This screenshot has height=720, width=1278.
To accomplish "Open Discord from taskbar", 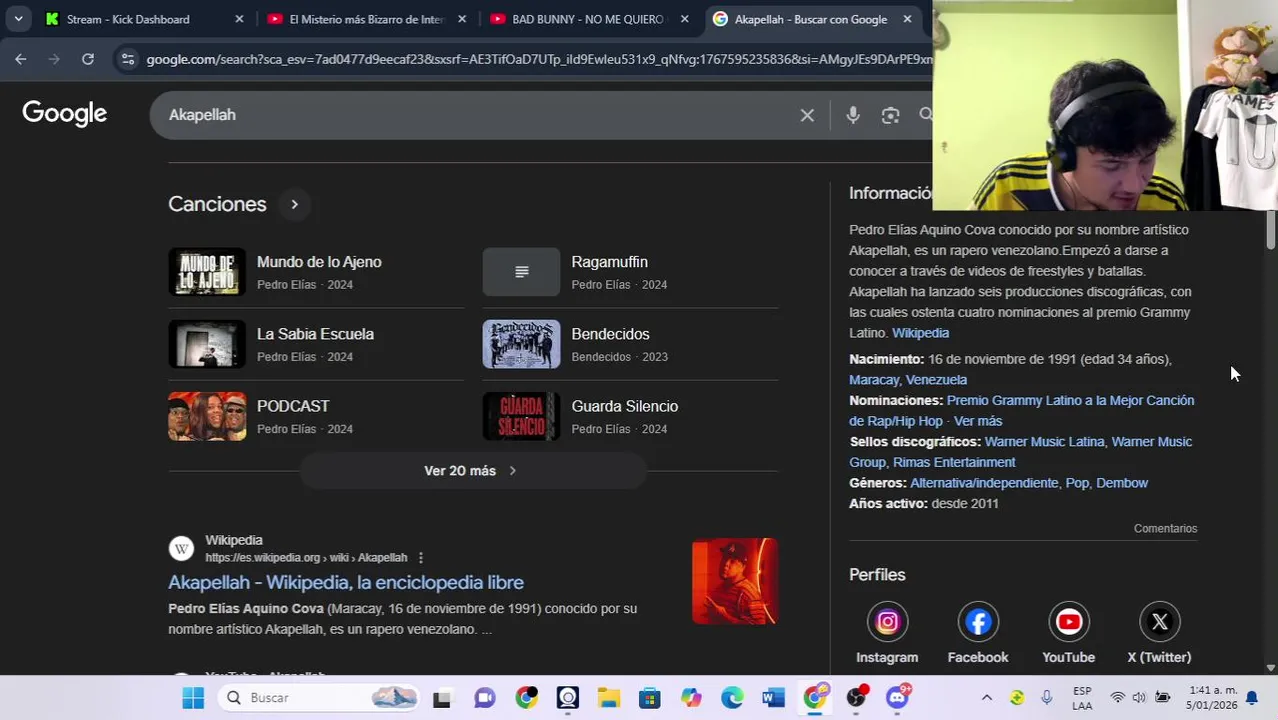I will coord(897,698).
